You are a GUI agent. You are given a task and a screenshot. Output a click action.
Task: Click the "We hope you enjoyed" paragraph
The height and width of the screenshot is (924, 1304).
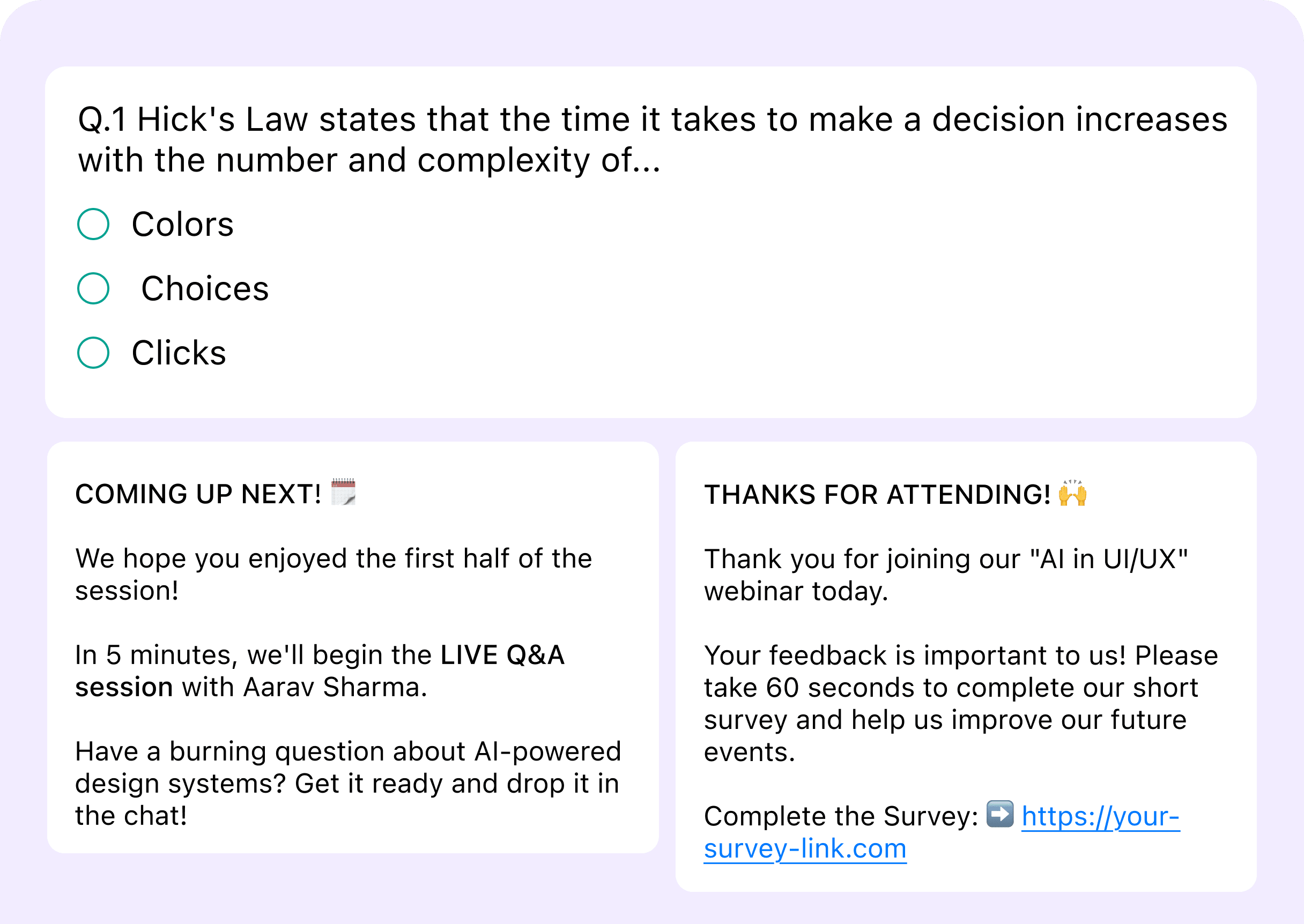tap(334, 574)
